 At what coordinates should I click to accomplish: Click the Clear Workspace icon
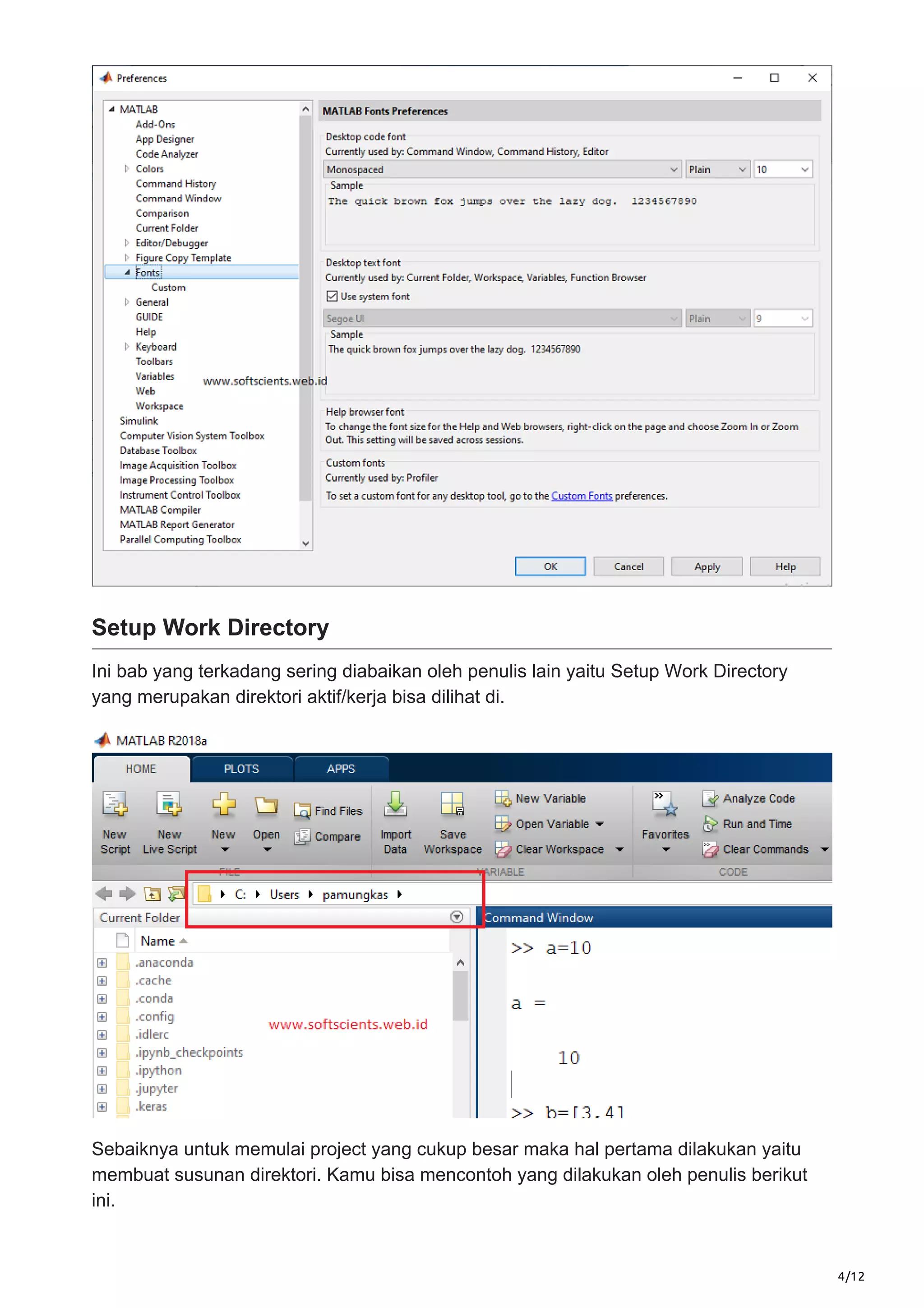[x=503, y=849]
